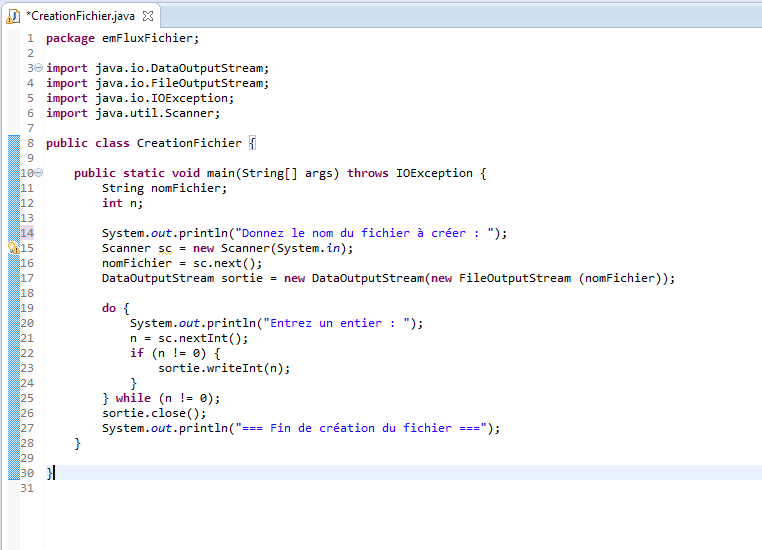The width and height of the screenshot is (762, 550).
Task: Click the do keyword on line 19
Action: [109, 308]
